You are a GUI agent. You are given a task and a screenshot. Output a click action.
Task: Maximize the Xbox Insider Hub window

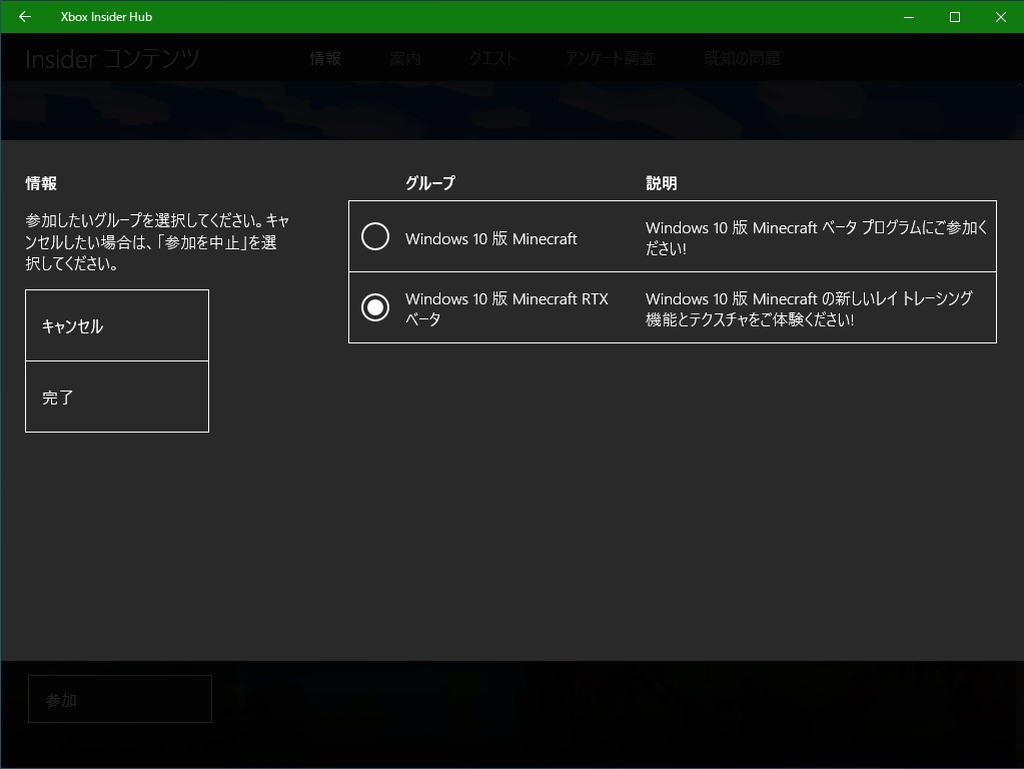[954, 16]
